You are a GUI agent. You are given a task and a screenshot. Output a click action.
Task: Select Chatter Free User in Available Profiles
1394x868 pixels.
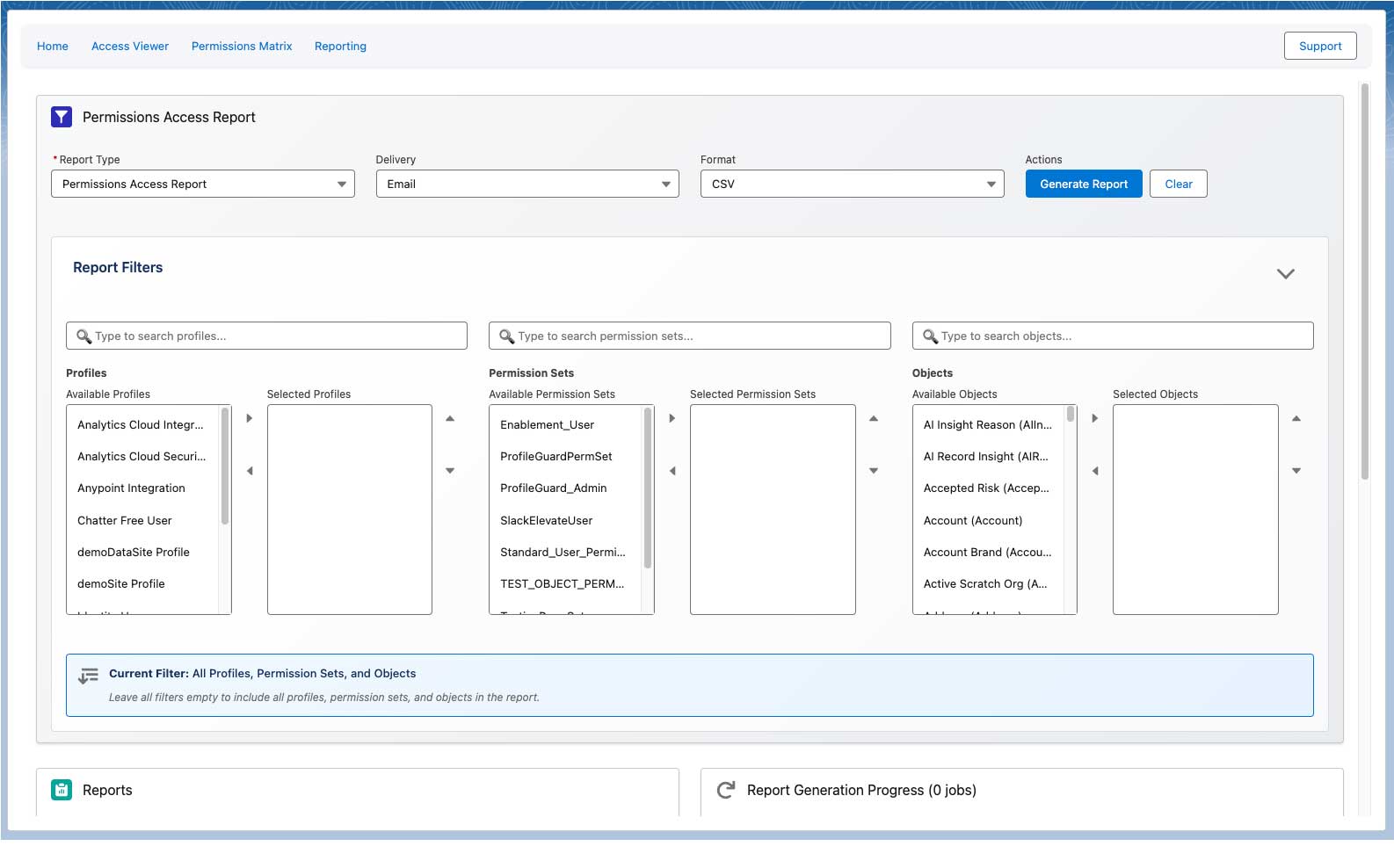[125, 520]
